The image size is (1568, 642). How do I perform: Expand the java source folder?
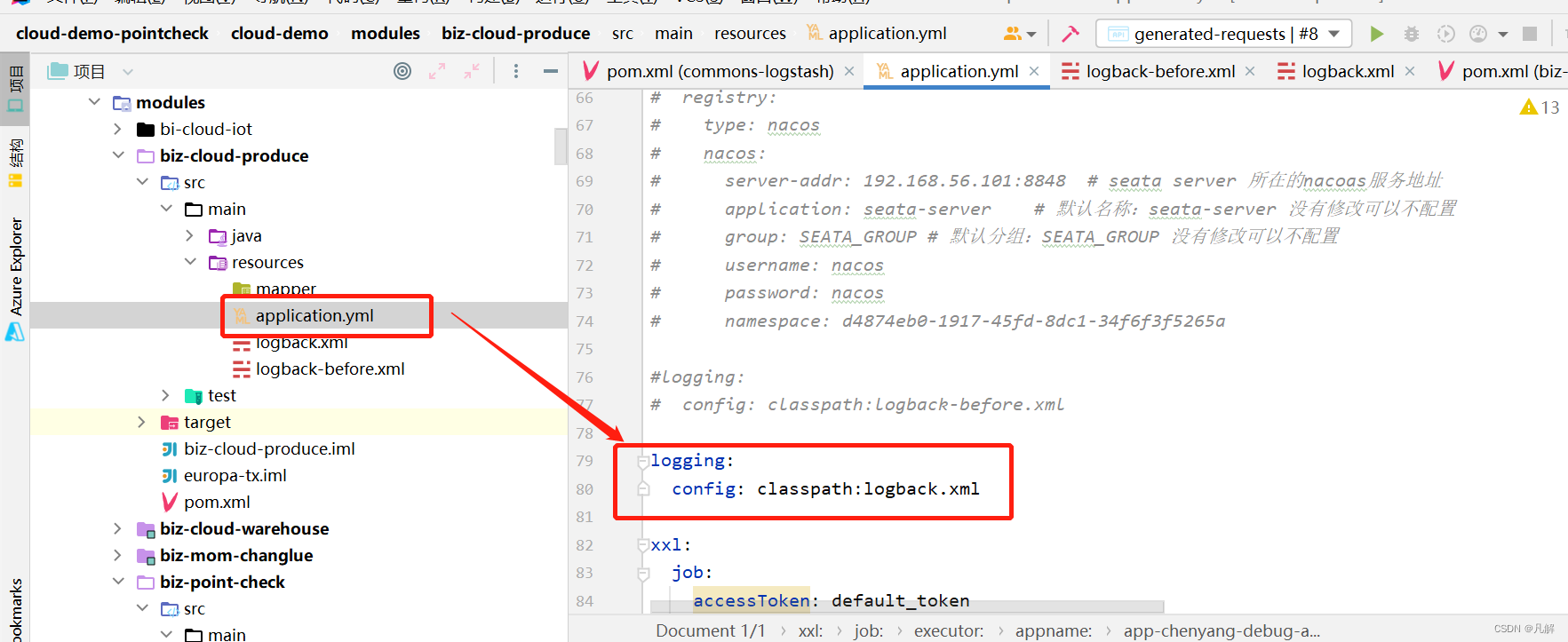(190, 235)
